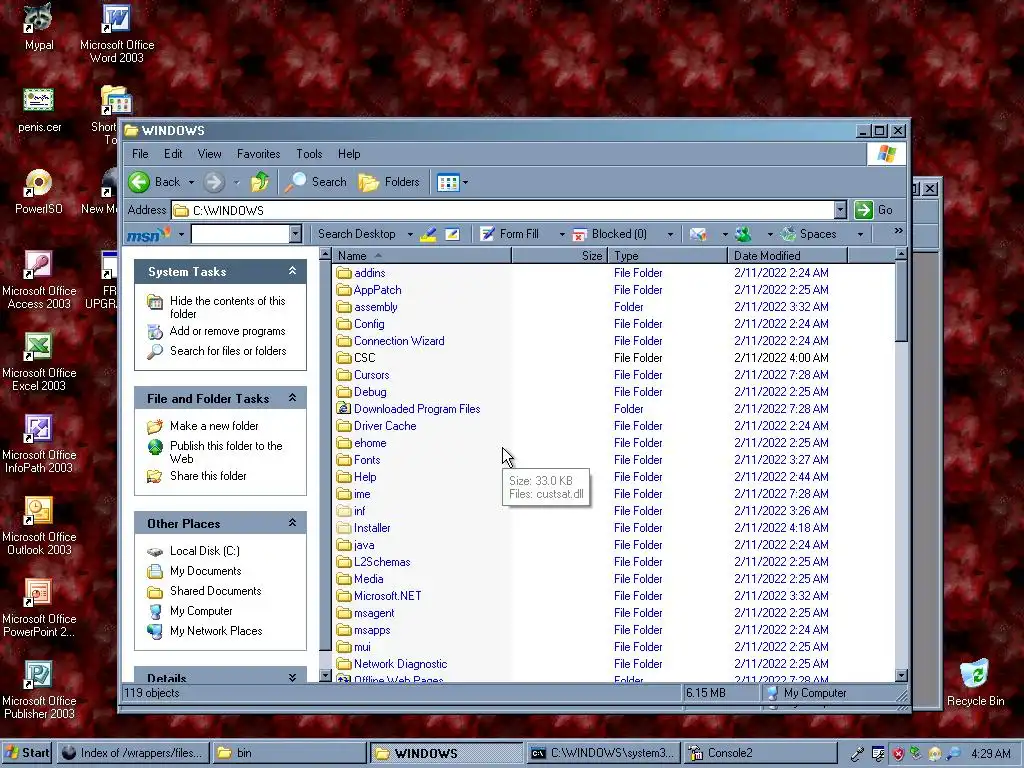Image resolution: width=1024 pixels, height=768 pixels.
Task: Click Make a new folder
Action: (x=214, y=426)
